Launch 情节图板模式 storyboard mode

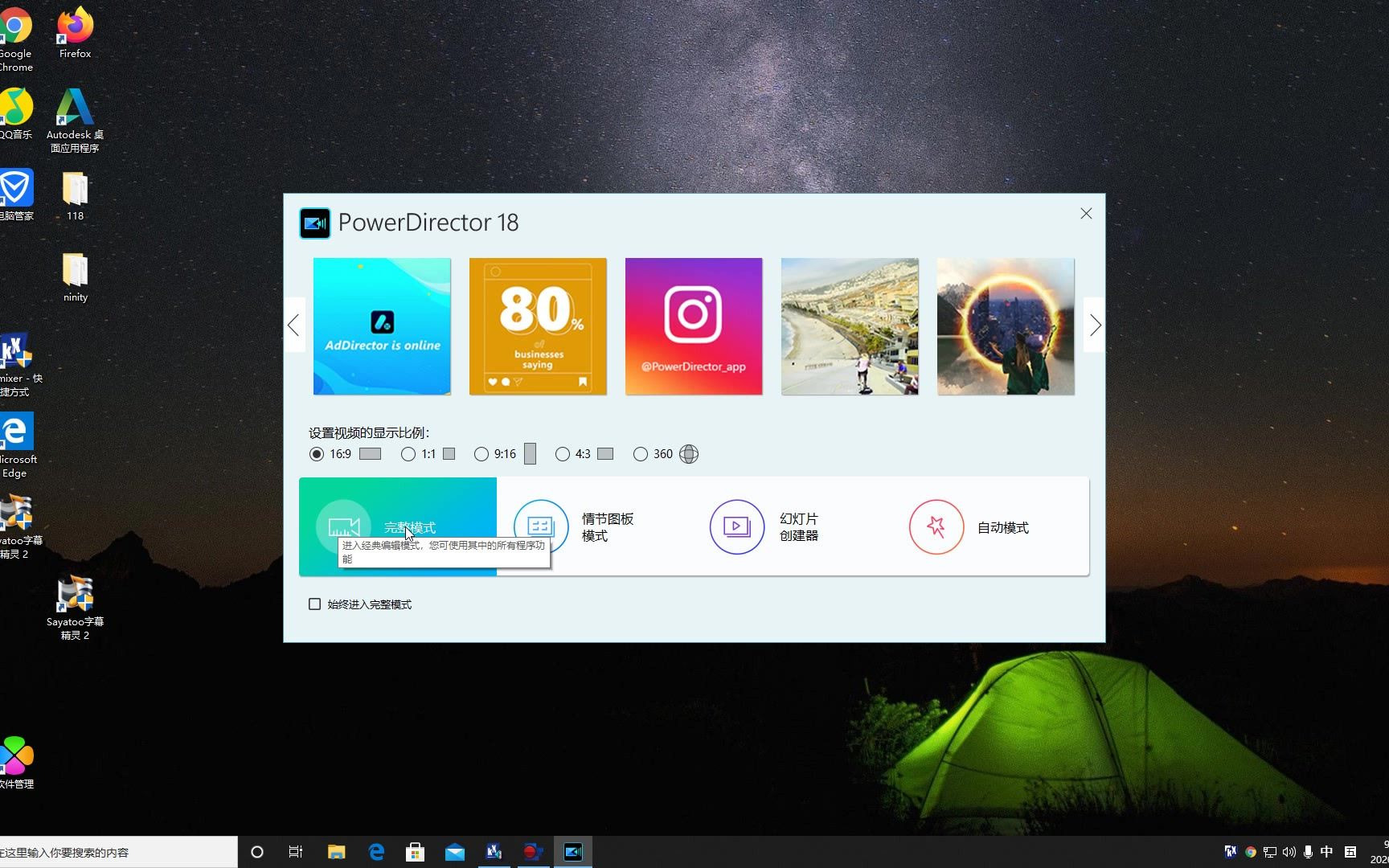click(x=595, y=526)
